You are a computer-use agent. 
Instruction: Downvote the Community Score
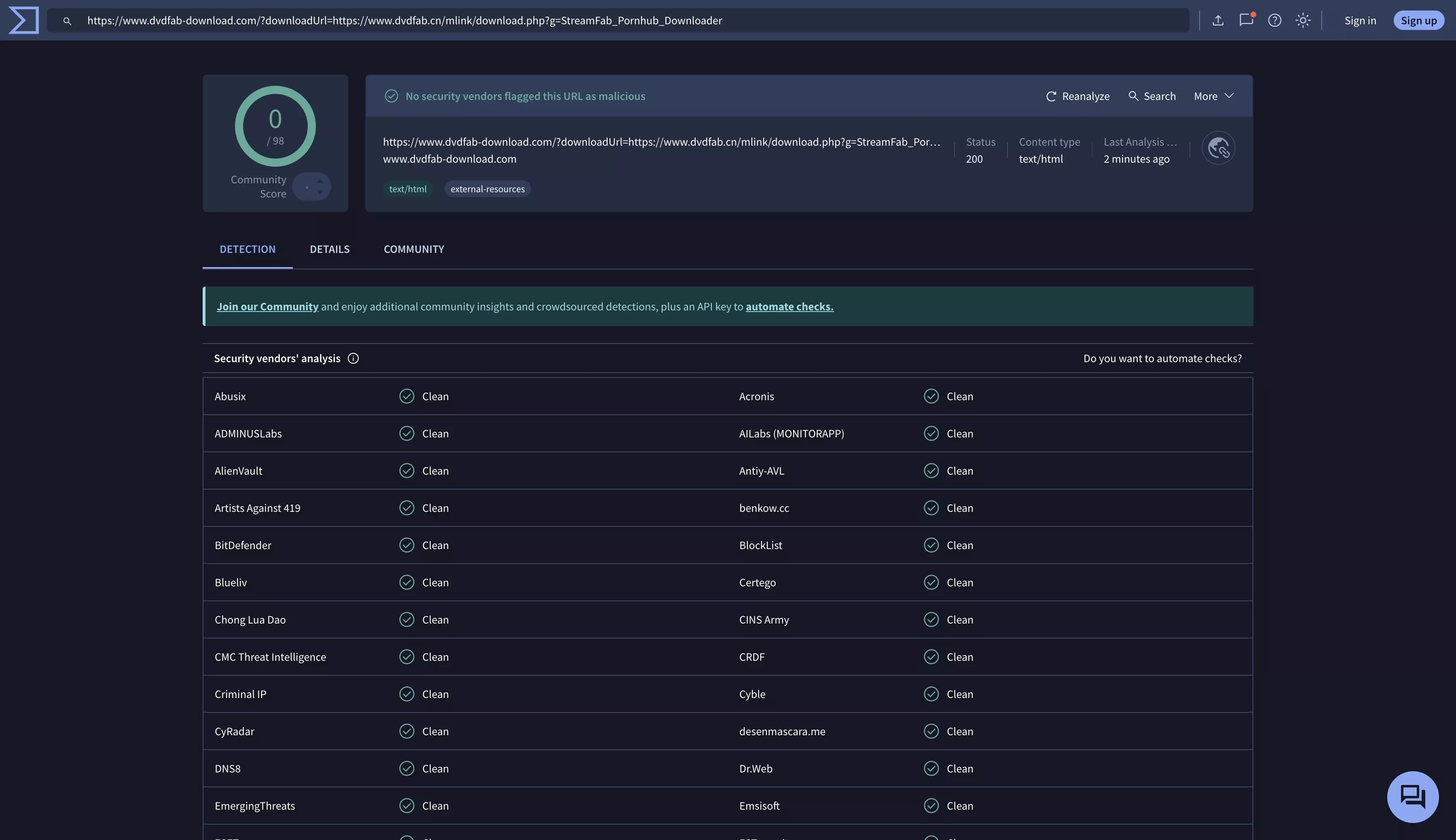pos(320,192)
